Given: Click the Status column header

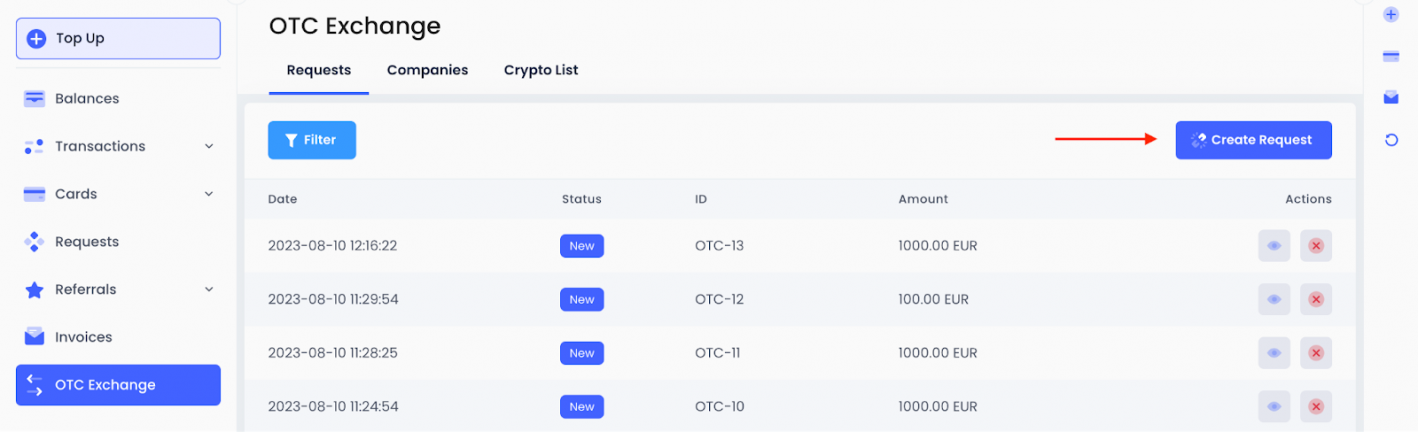Looking at the screenshot, I should click(582, 199).
